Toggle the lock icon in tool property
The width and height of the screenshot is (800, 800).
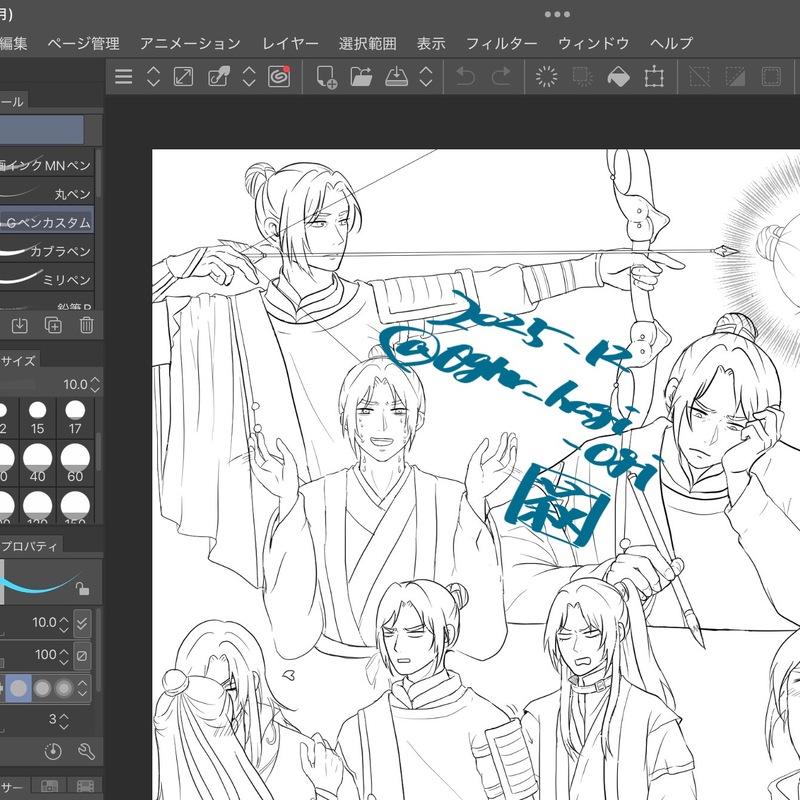coord(83,590)
